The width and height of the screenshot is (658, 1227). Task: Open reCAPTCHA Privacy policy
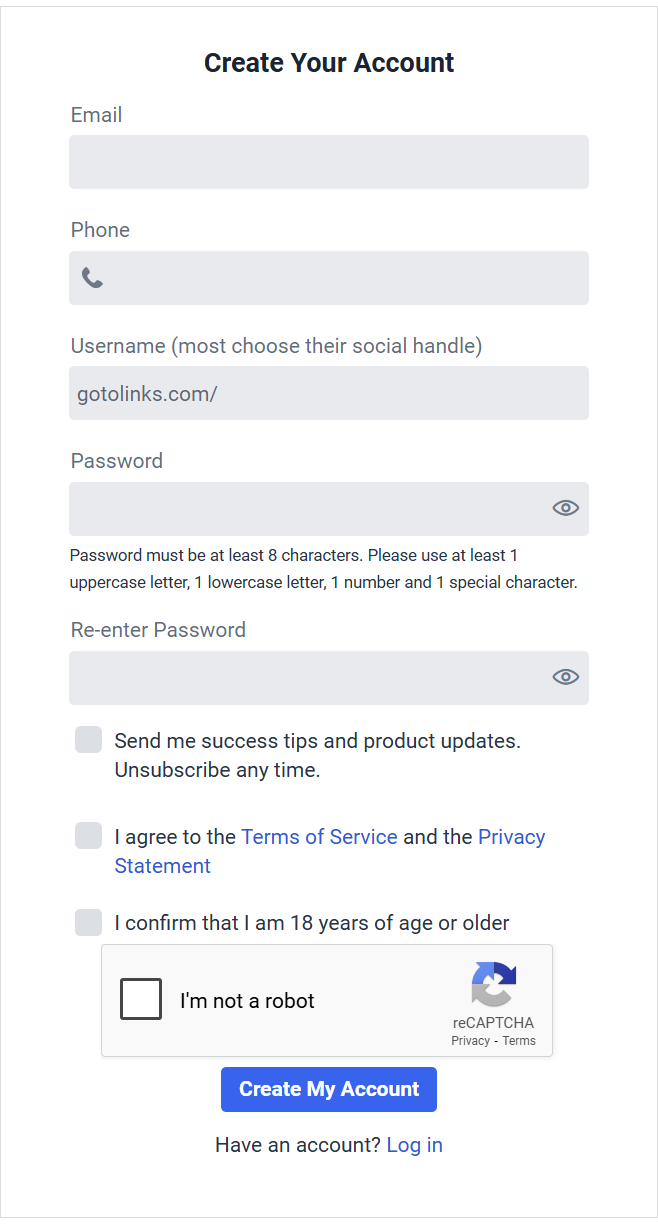click(470, 1040)
